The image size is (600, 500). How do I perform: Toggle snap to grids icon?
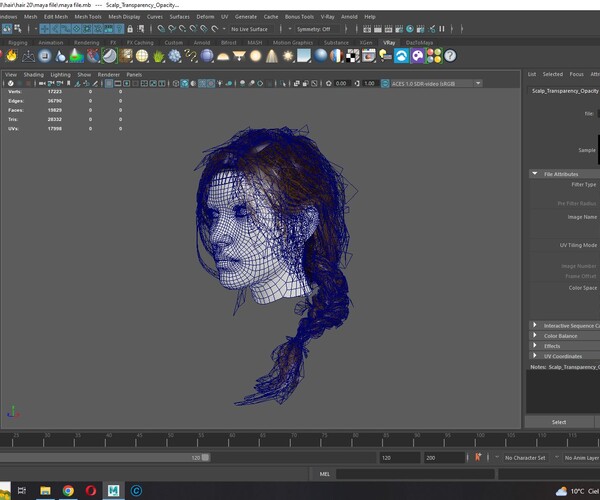click(x=161, y=29)
